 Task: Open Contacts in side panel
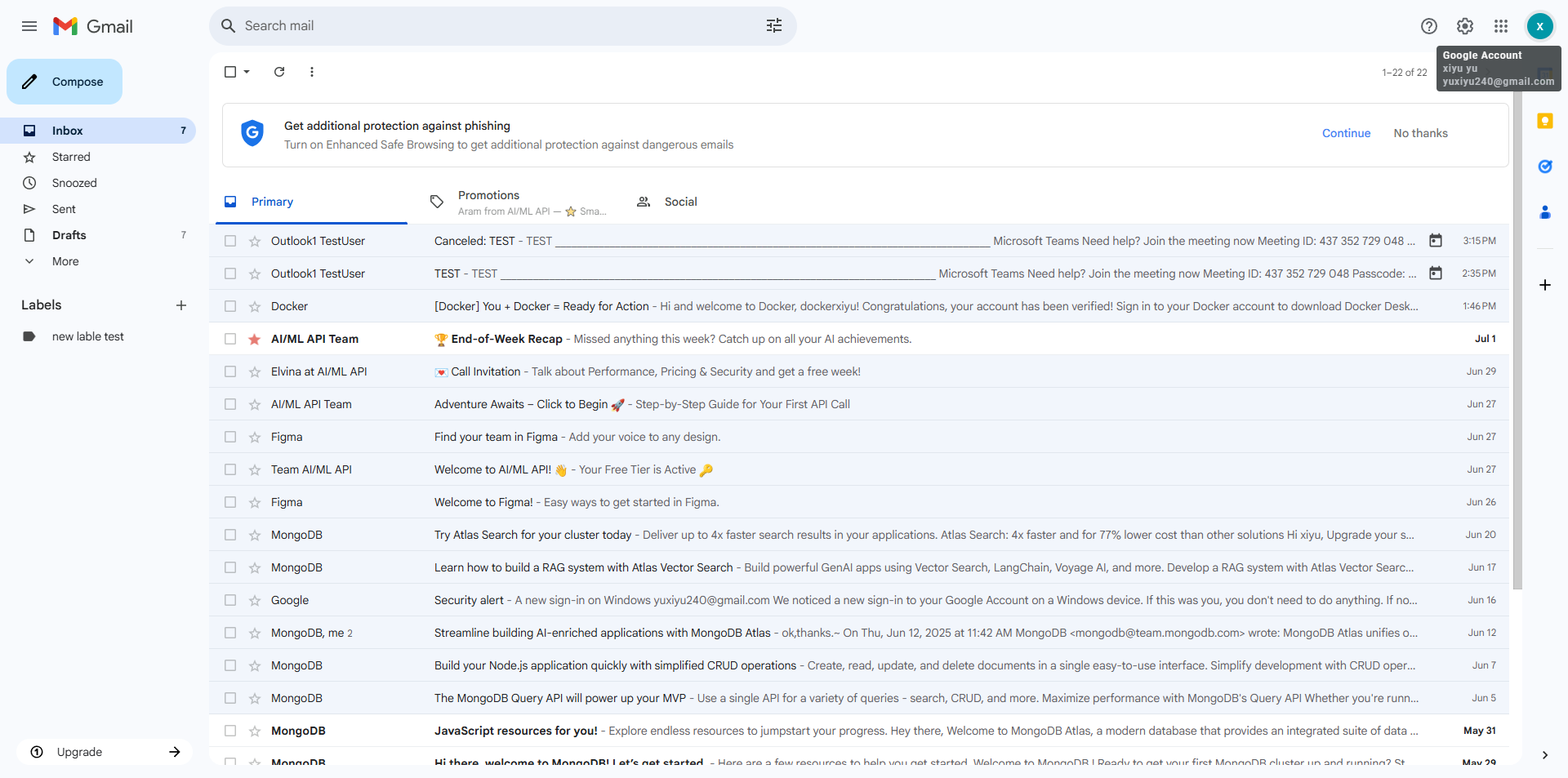[1544, 212]
